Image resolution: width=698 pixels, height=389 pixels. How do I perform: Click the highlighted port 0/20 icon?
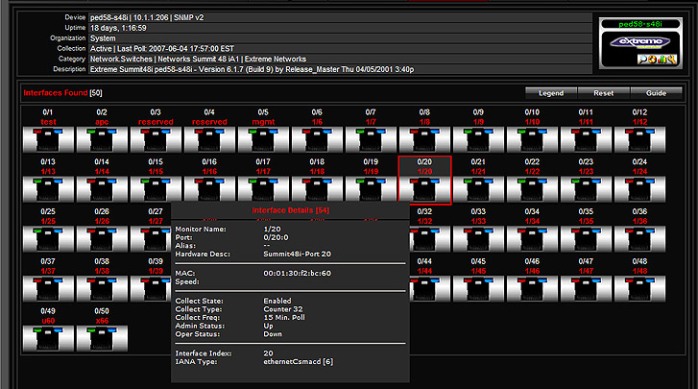tap(425, 190)
